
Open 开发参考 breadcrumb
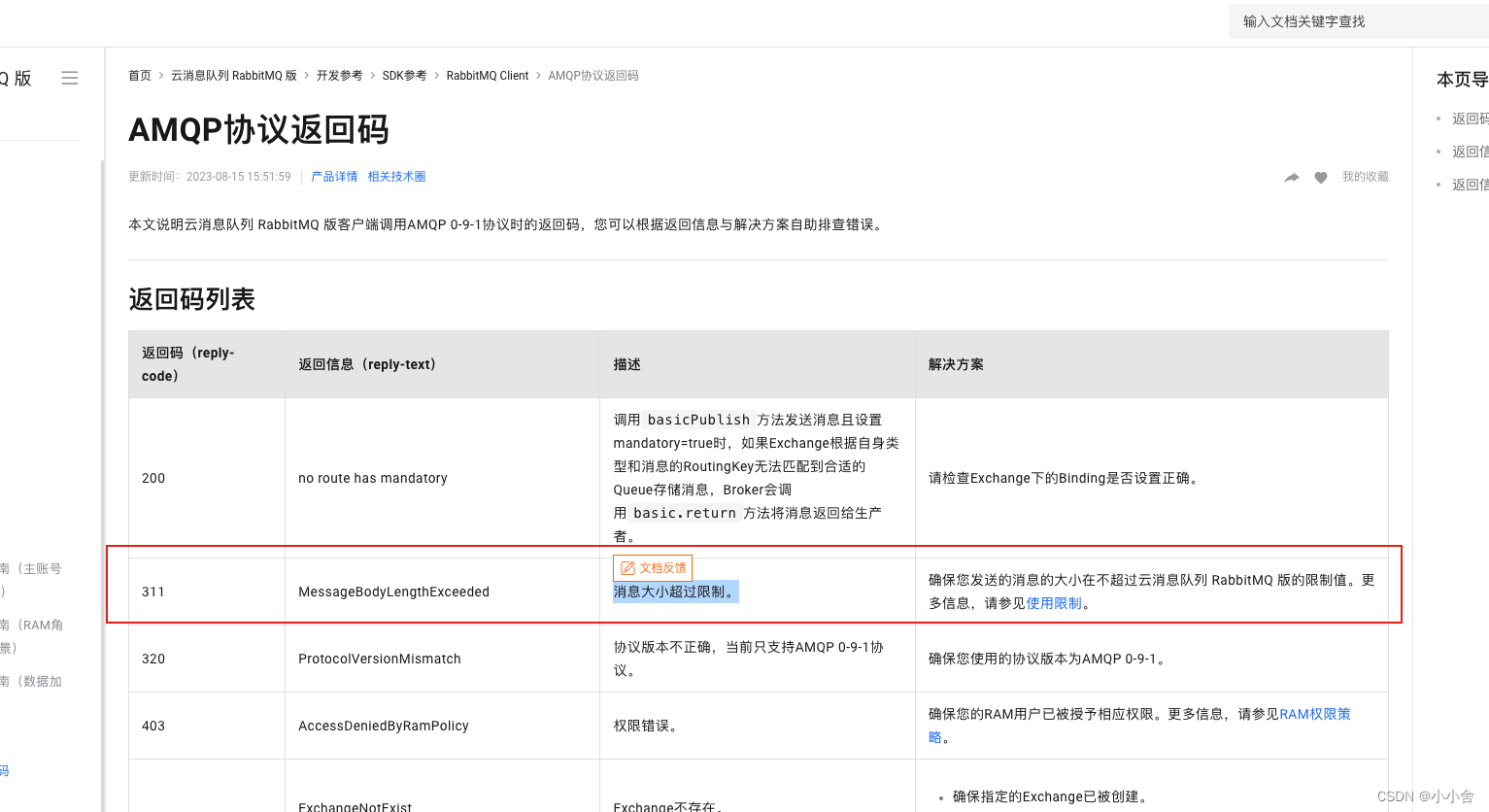[339, 76]
